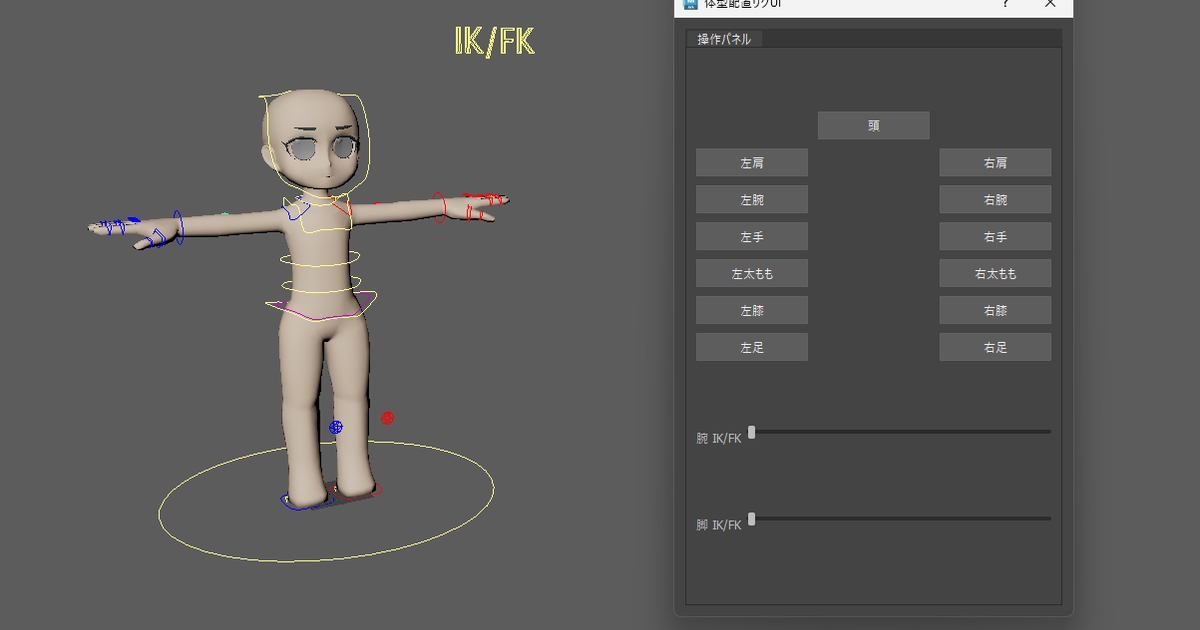This screenshot has width=1200, height=630.
Task: Click the 右膝 knee button
Action: [995, 310]
